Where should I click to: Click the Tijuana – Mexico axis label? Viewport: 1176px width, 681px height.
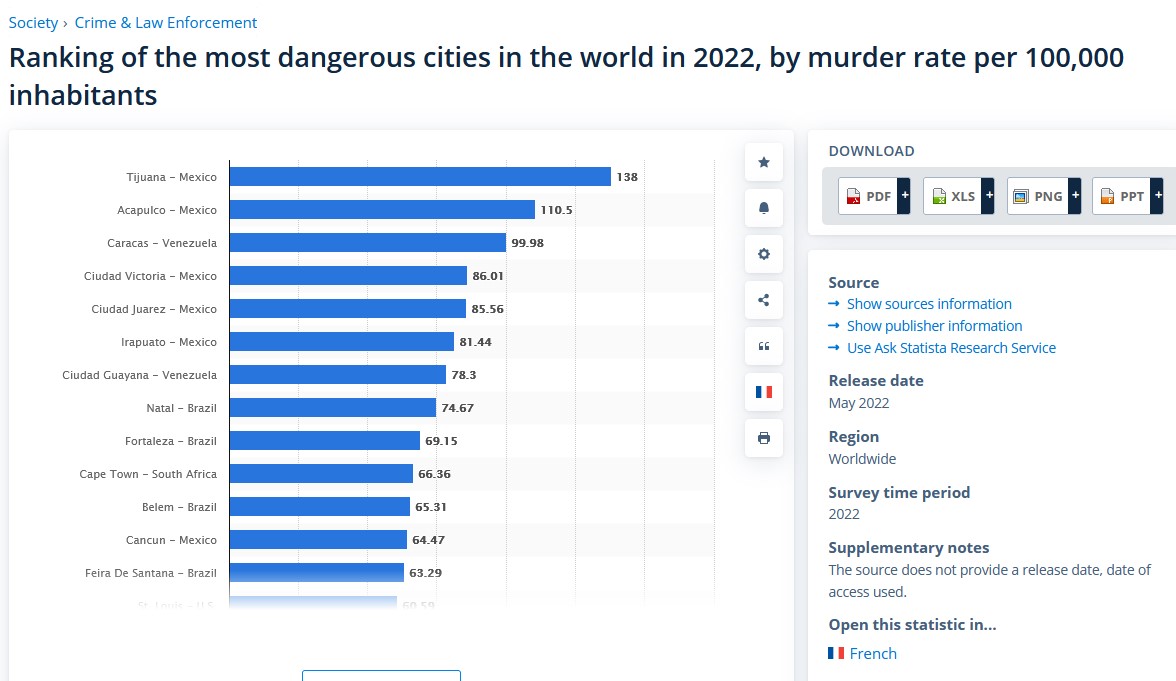(x=172, y=177)
